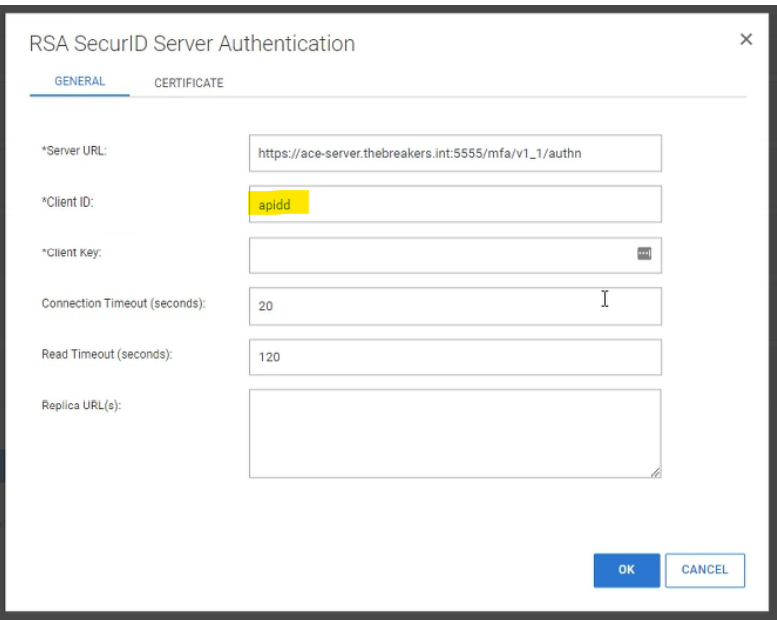Select the Connection Timeout value field
Image resolution: width=777 pixels, height=620 pixels.
point(455,306)
